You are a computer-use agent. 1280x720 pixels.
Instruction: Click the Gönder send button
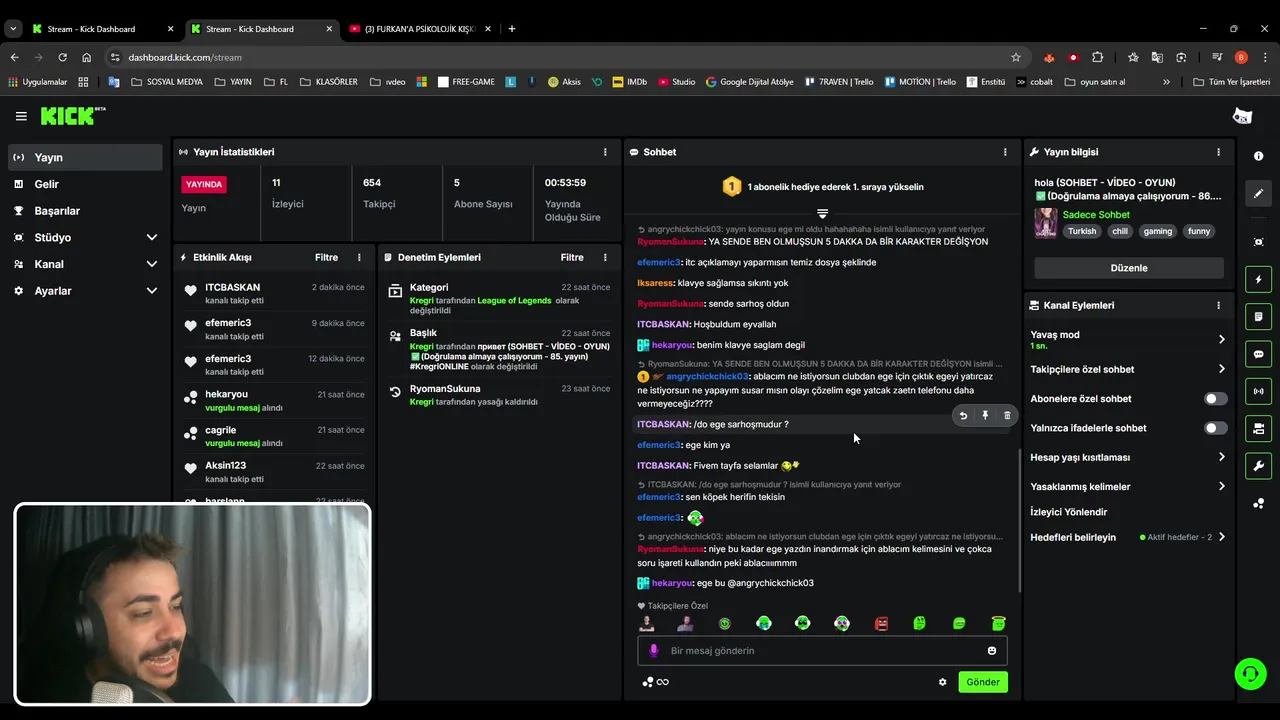[x=983, y=682]
